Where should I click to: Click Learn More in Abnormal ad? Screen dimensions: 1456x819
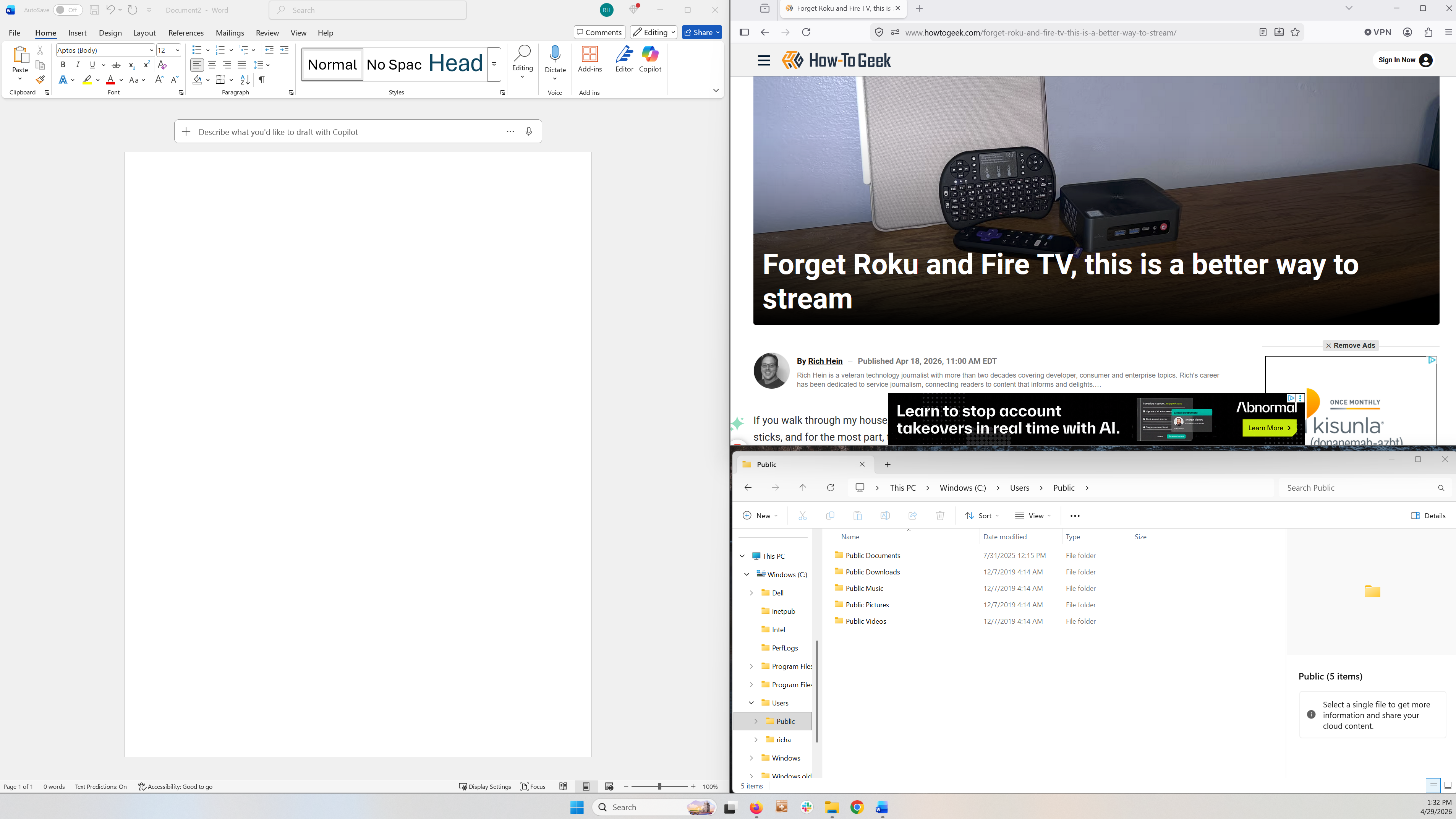(x=1269, y=428)
